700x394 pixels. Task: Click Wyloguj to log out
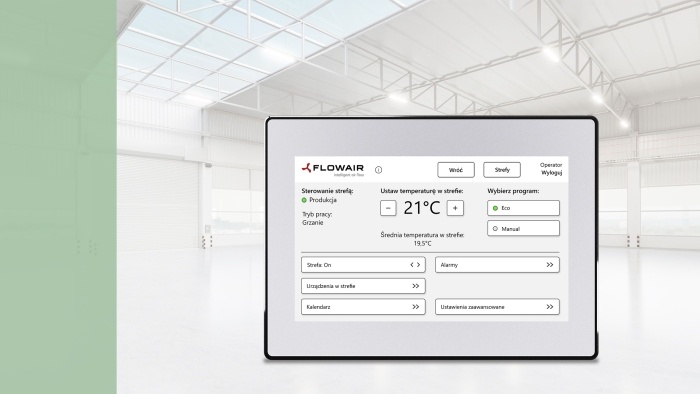coord(552,173)
